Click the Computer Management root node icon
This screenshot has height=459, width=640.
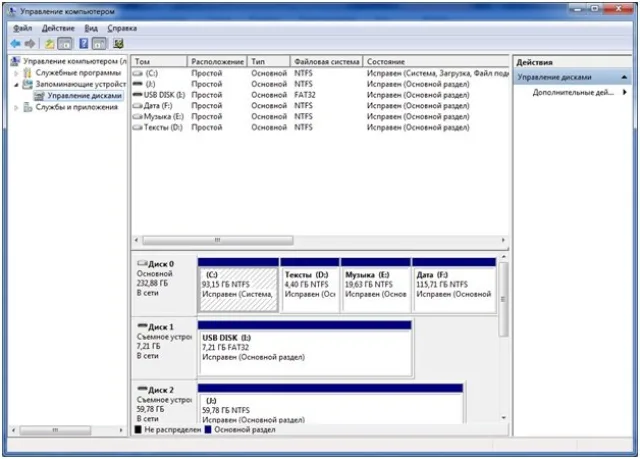(x=15, y=61)
